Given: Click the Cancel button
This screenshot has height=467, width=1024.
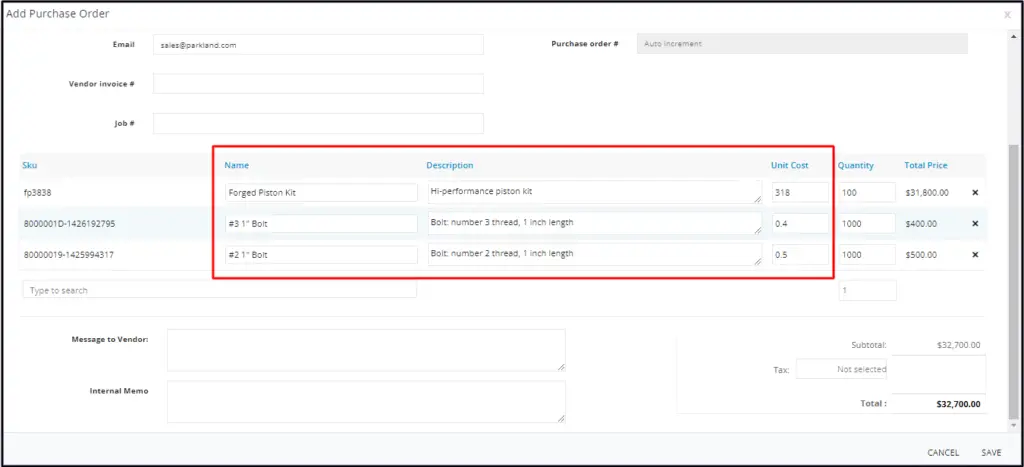Looking at the screenshot, I should point(943,453).
